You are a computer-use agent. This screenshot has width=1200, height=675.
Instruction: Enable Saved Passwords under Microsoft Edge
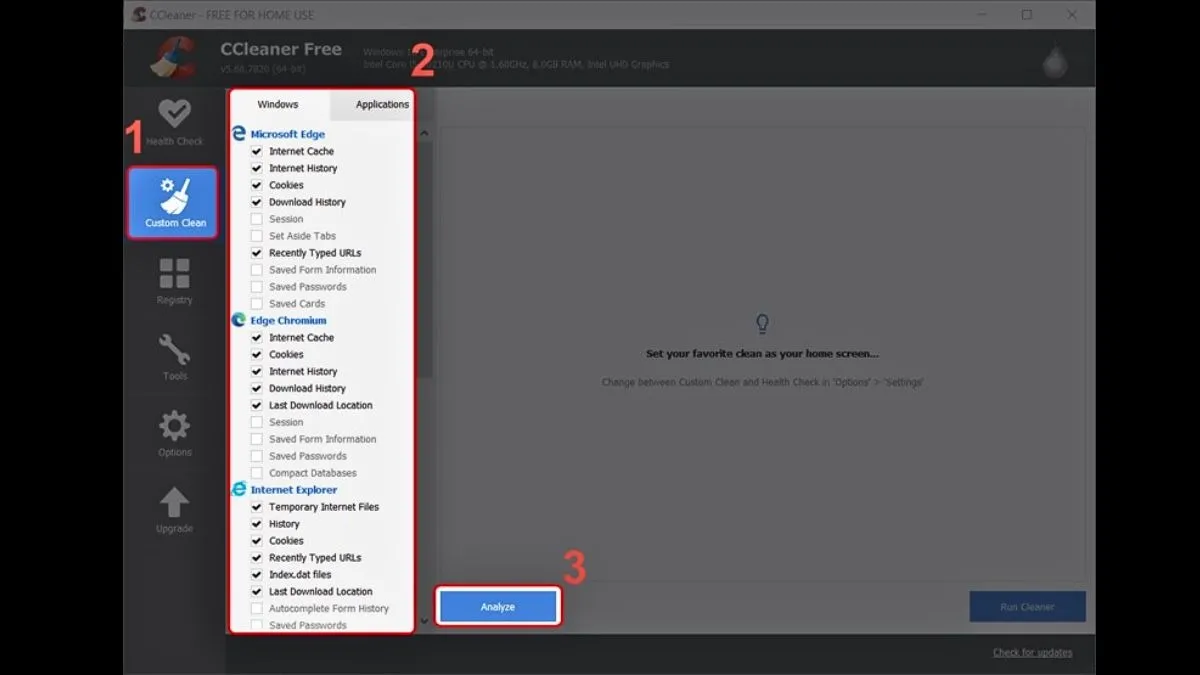(257, 287)
